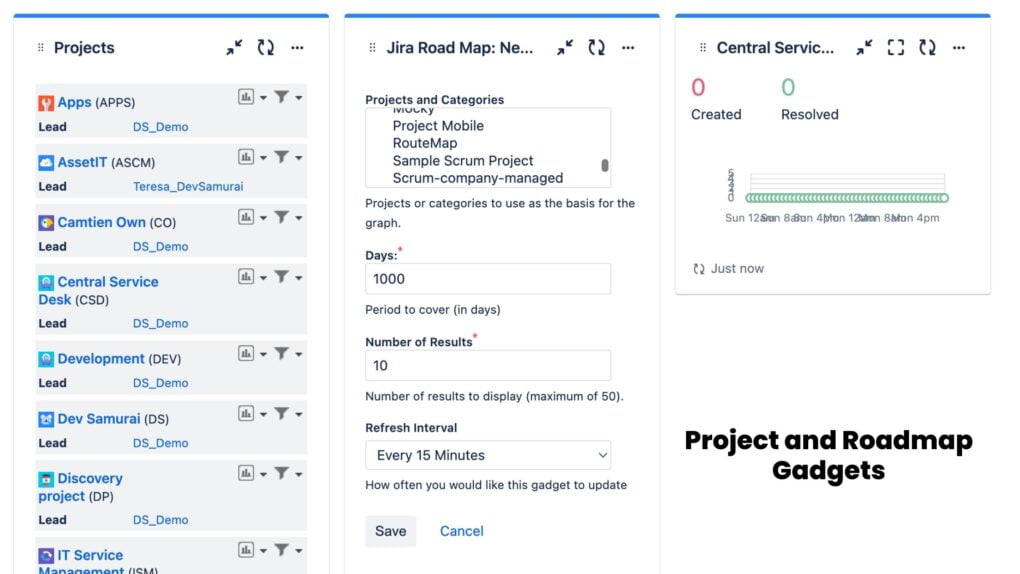Viewport: 1020px width, 574px height.
Task: Minimize the Central Service gadget
Action: 864,48
